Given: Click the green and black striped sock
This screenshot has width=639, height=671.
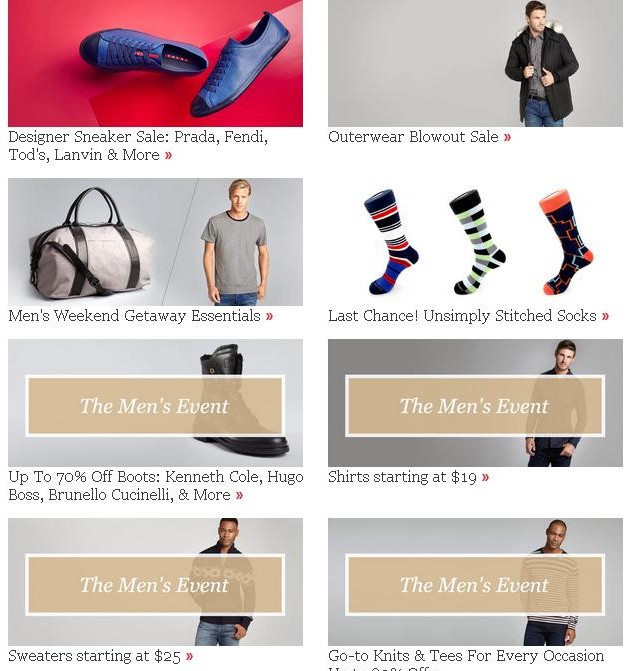Looking at the screenshot, I should 477,242.
